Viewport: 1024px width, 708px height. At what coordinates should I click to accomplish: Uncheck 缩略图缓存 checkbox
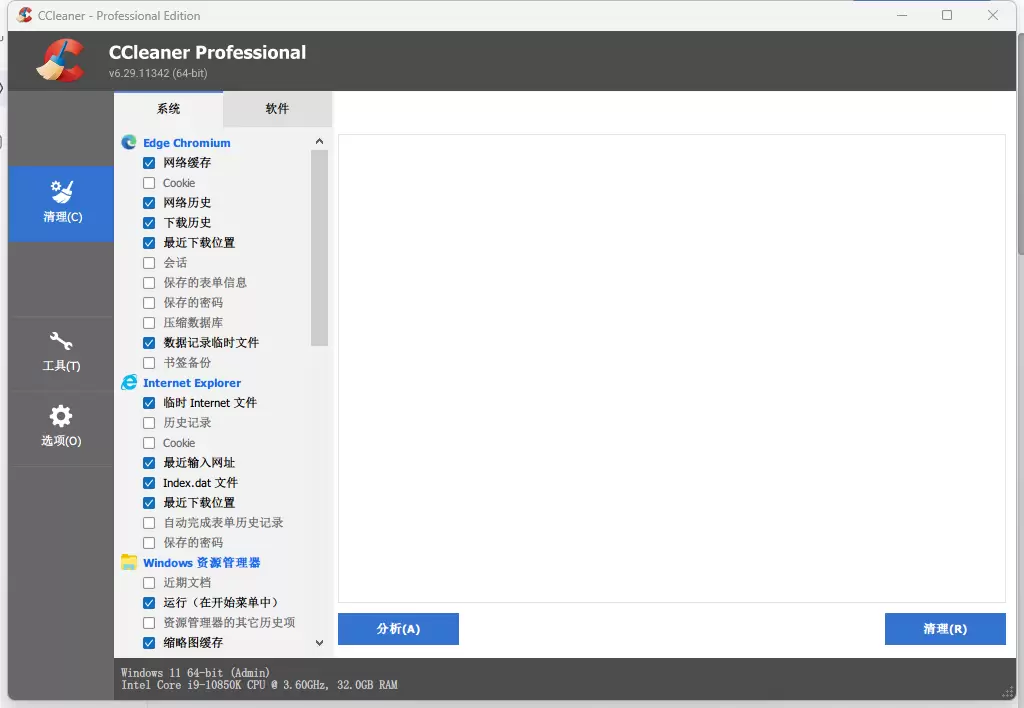[x=149, y=643]
